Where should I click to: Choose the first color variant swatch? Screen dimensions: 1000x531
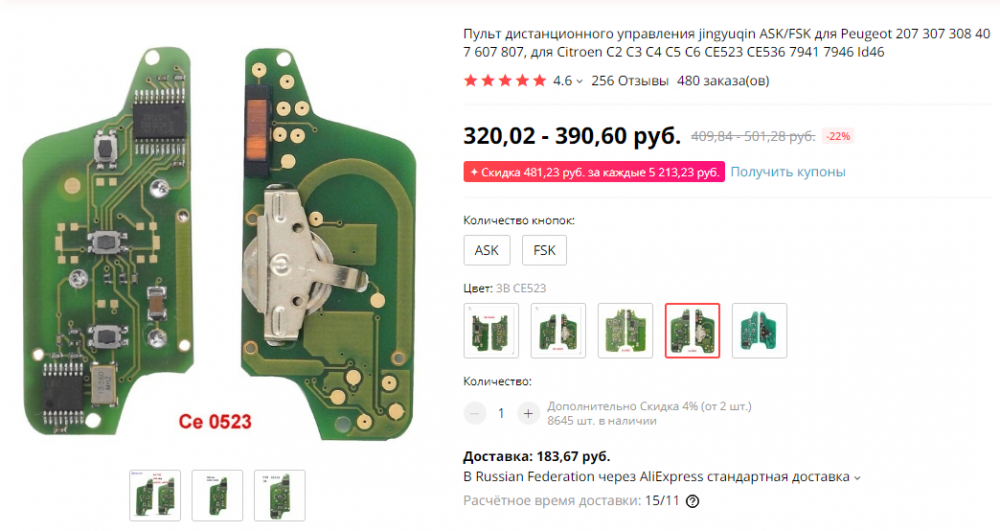(491, 331)
